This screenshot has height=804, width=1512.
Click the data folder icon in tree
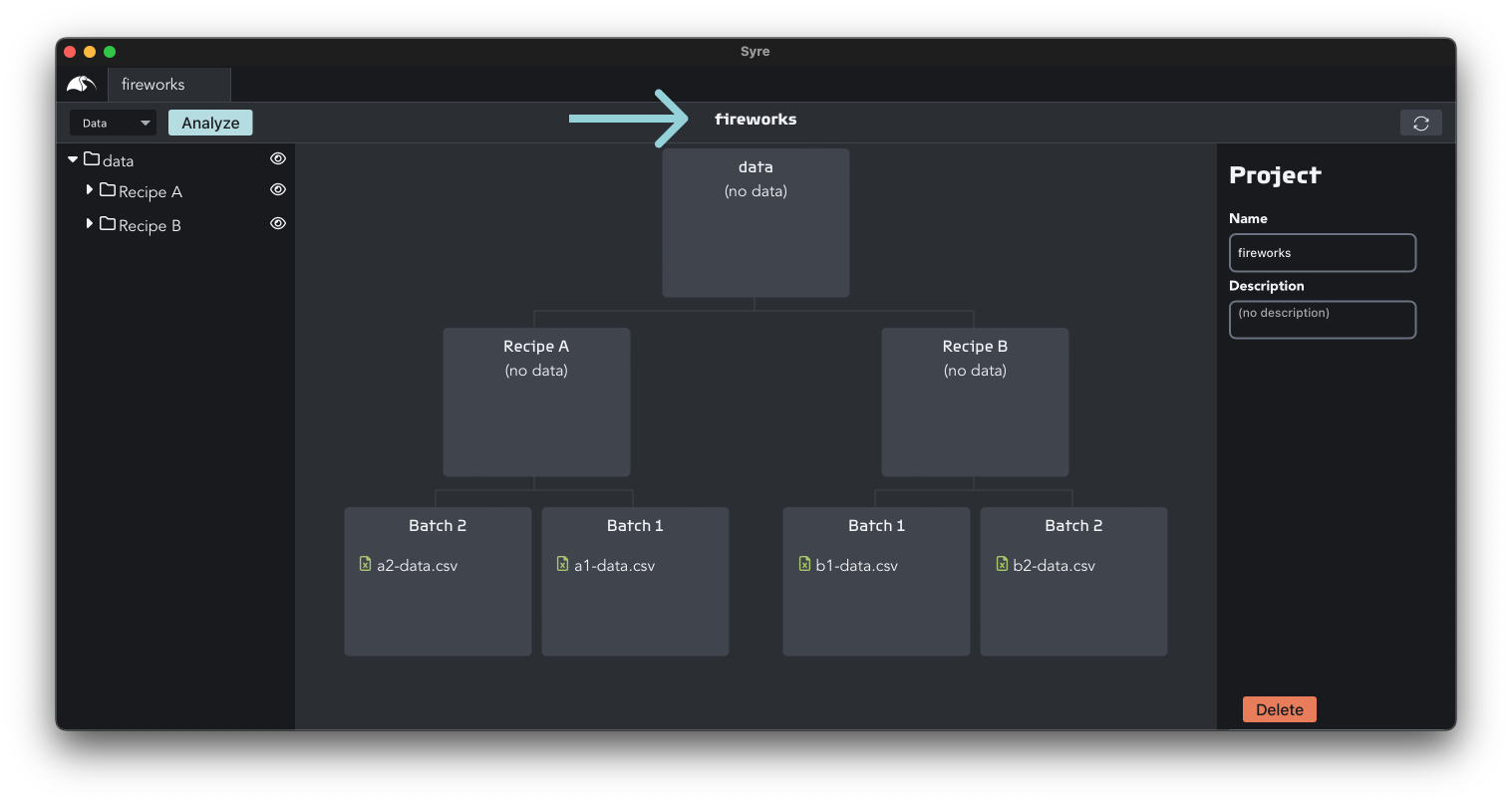92,158
